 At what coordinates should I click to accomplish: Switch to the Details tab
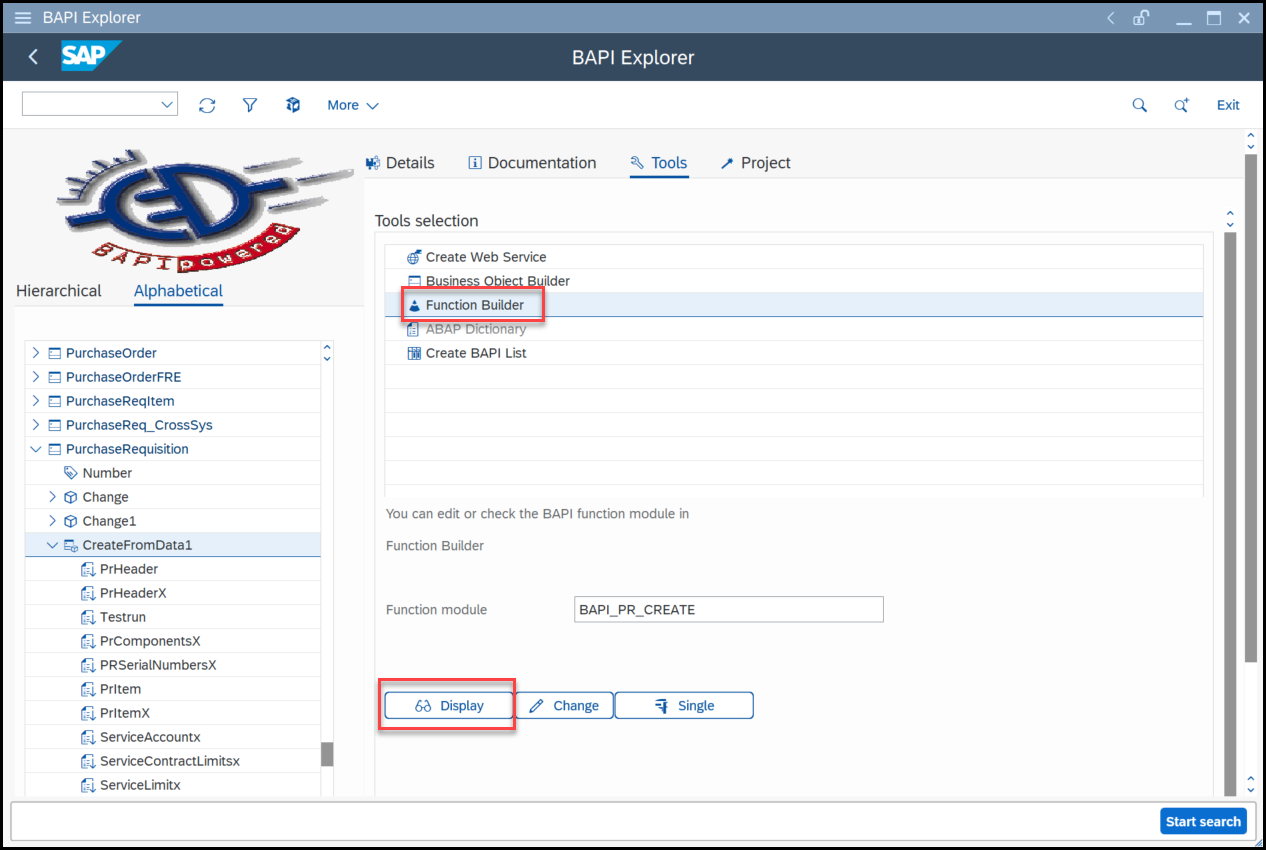point(400,163)
